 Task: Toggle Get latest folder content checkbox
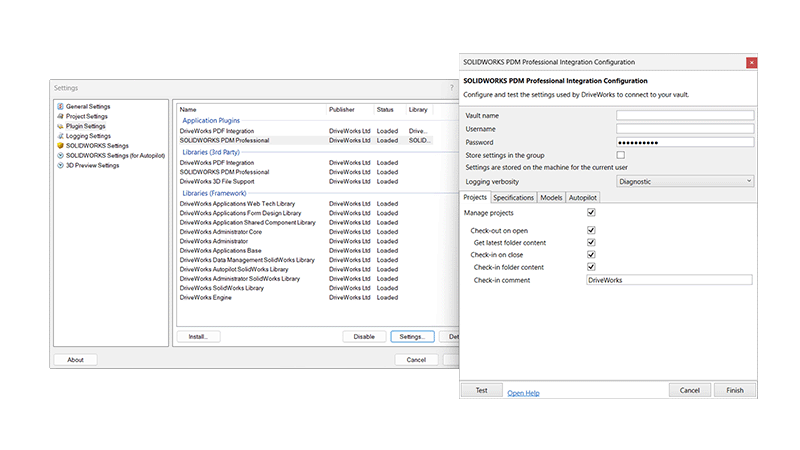pos(591,242)
